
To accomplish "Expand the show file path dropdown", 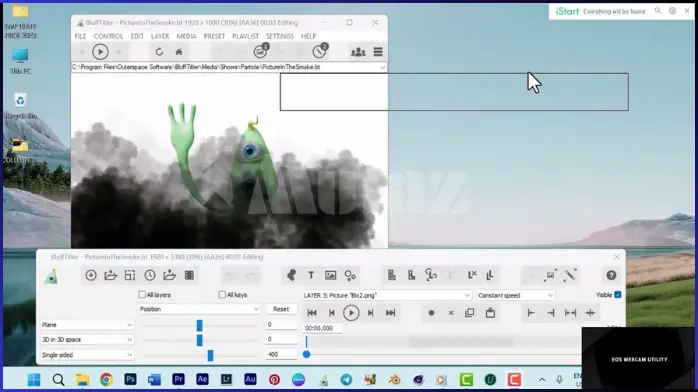I will coord(382,67).
